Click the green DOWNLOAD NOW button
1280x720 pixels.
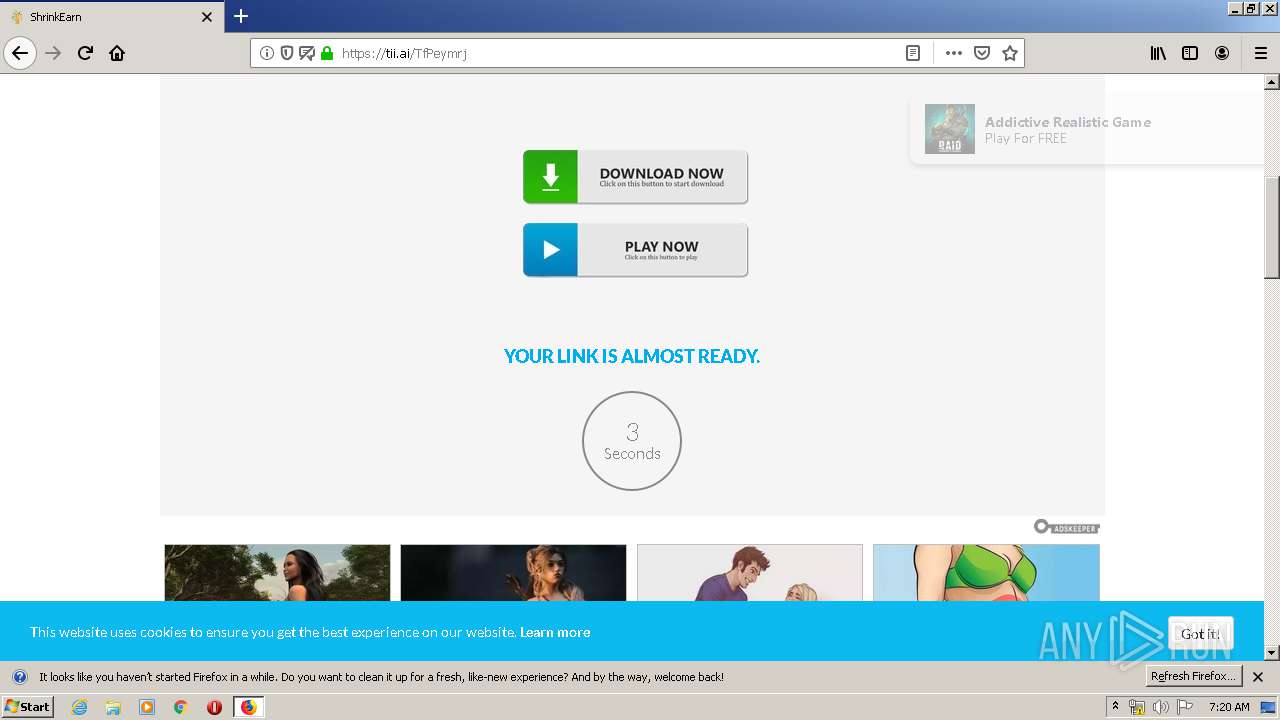pyautogui.click(x=635, y=177)
